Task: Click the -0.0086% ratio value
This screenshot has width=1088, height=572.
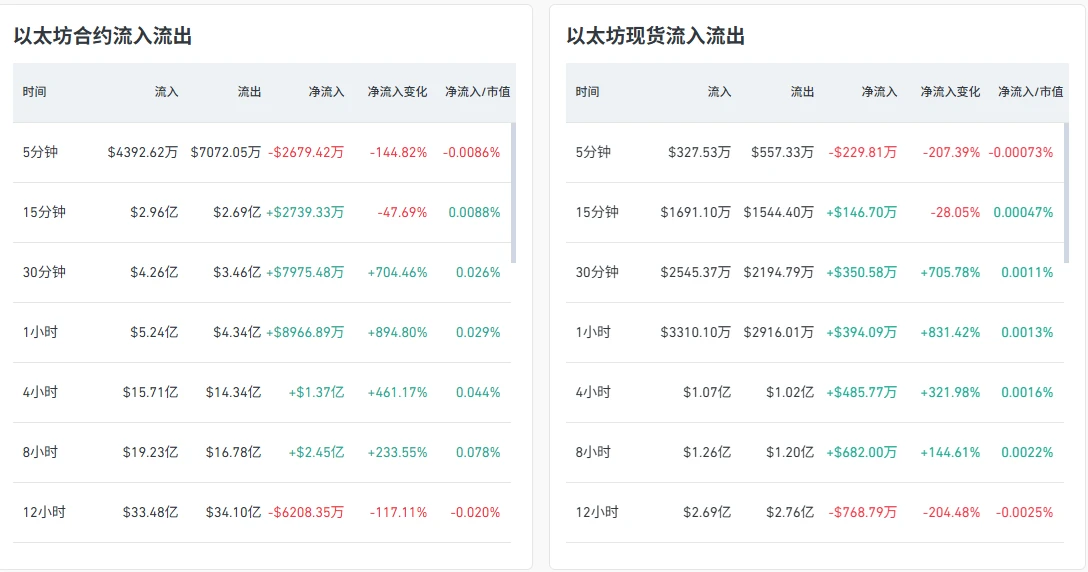Action: (x=472, y=152)
